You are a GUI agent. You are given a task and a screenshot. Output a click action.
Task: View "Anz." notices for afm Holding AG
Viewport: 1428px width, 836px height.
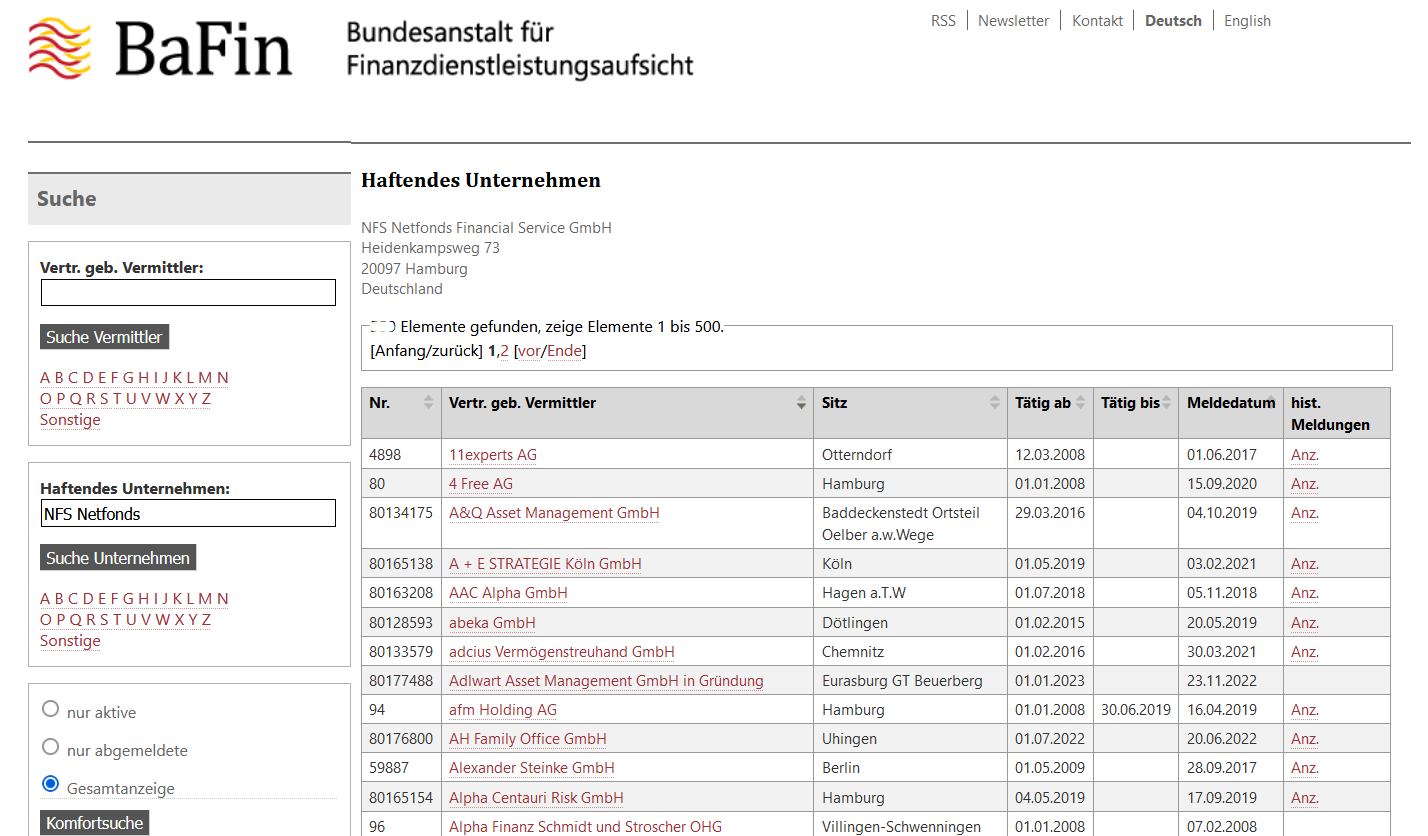1304,709
